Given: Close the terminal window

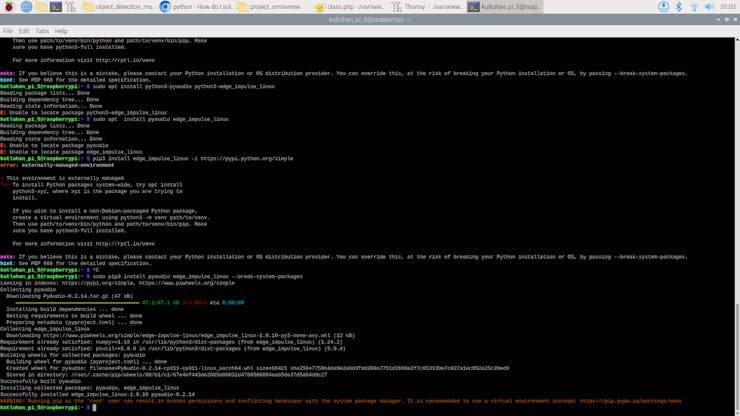Looking at the screenshot, I should [735, 19].
